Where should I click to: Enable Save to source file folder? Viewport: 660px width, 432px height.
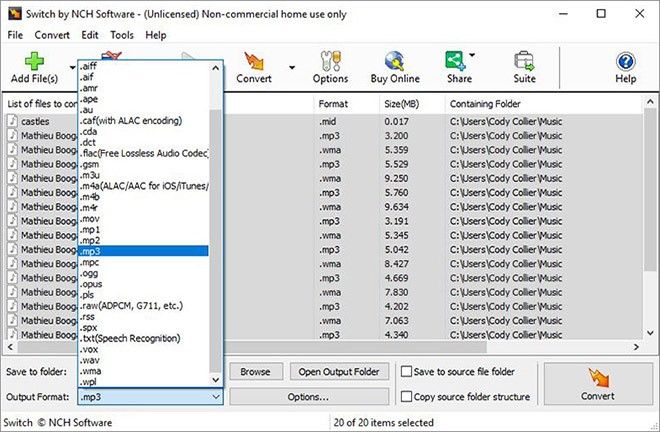pyautogui.click(x=407, y=372)
